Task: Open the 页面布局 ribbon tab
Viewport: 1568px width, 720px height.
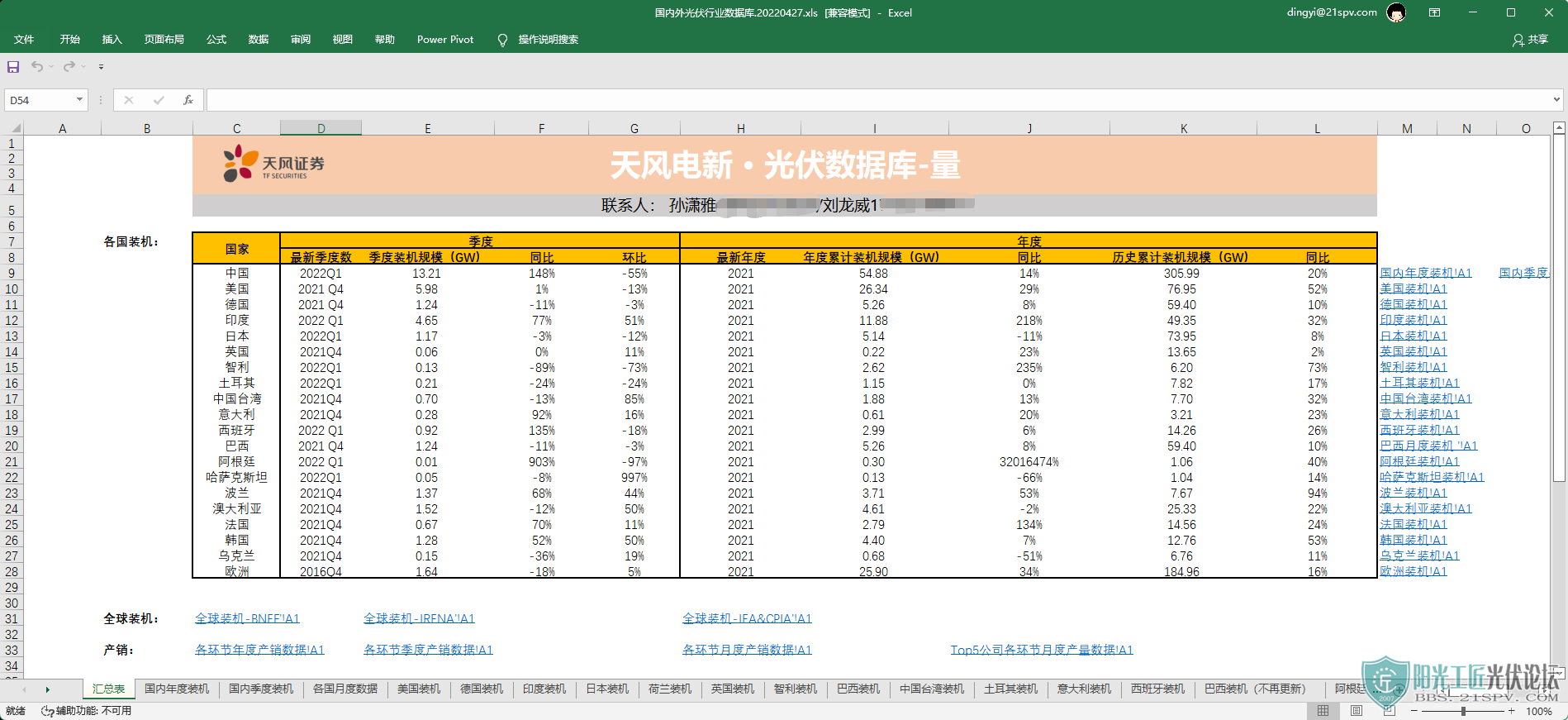Action: coord(164,40)
